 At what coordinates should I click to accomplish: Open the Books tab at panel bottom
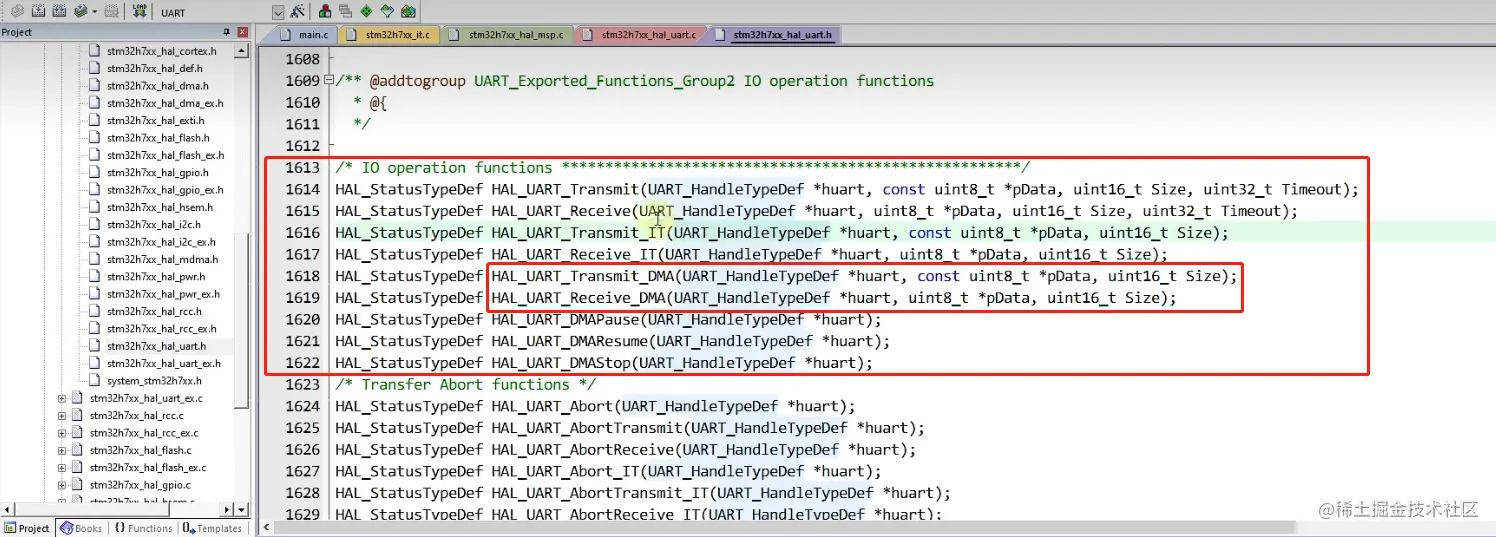[x=81, y=528]
